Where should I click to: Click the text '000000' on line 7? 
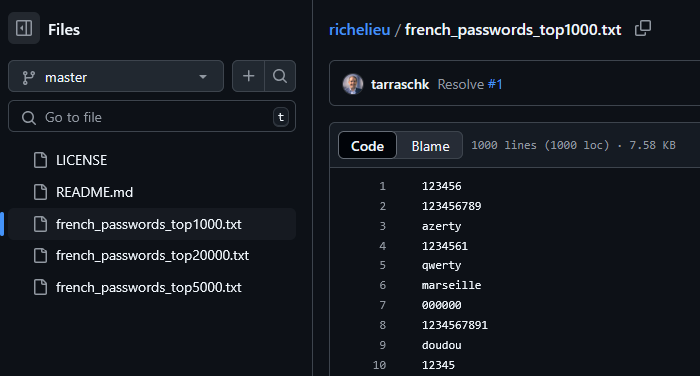[442, 305]
